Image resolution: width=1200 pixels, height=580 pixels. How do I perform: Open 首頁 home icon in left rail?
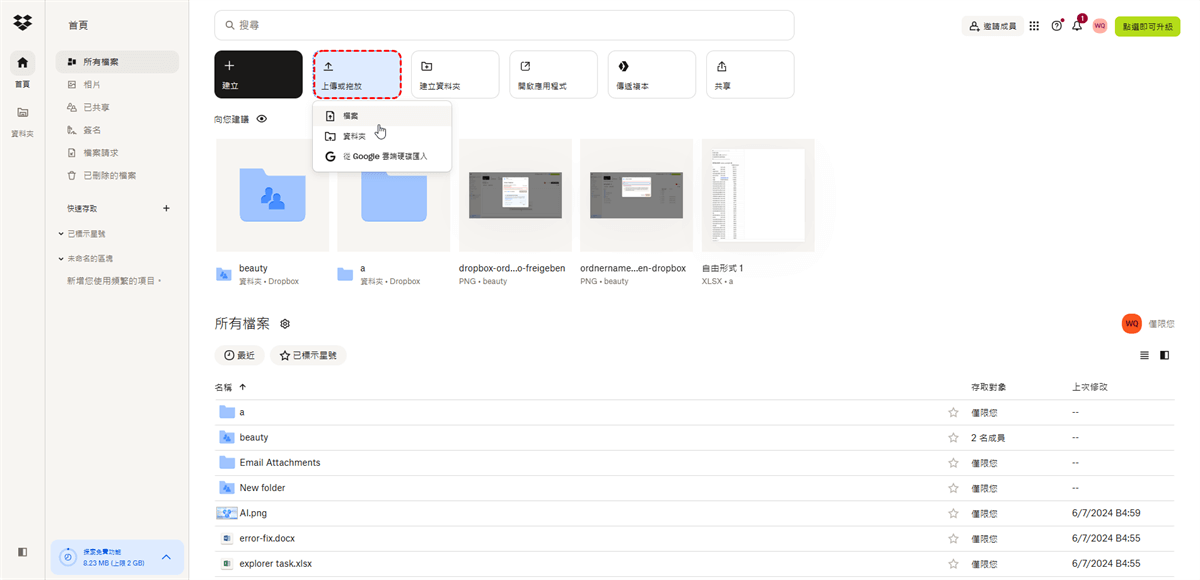click(x=22, y=62)
